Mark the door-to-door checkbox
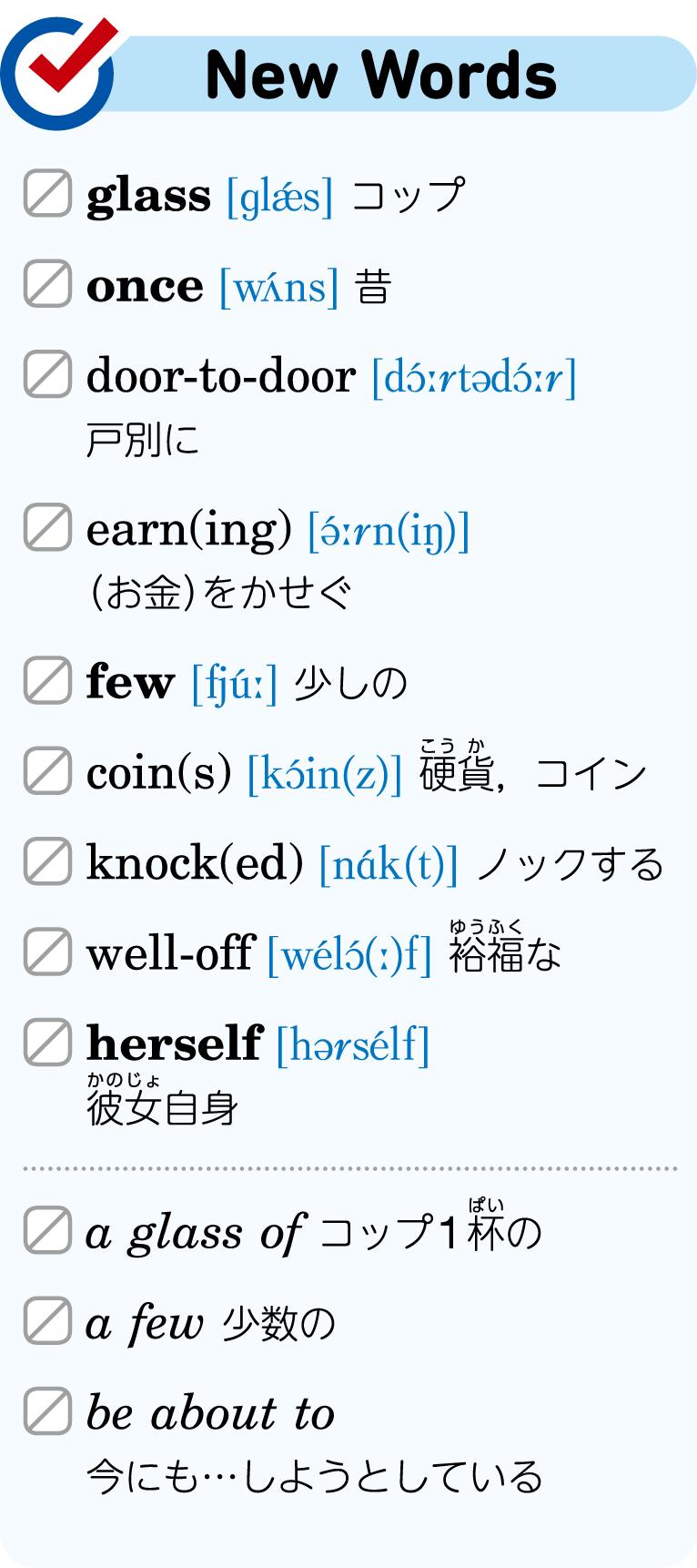 coord(47,374)
